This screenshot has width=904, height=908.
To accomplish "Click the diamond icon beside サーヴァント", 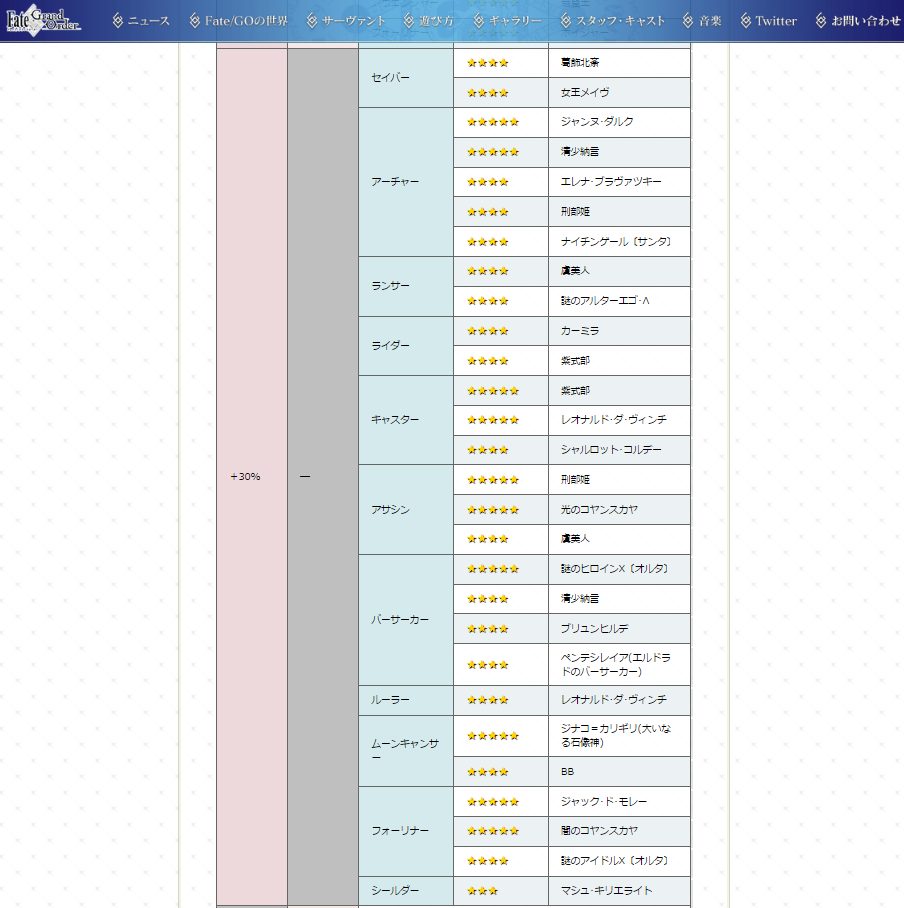I will click(312, 21).
